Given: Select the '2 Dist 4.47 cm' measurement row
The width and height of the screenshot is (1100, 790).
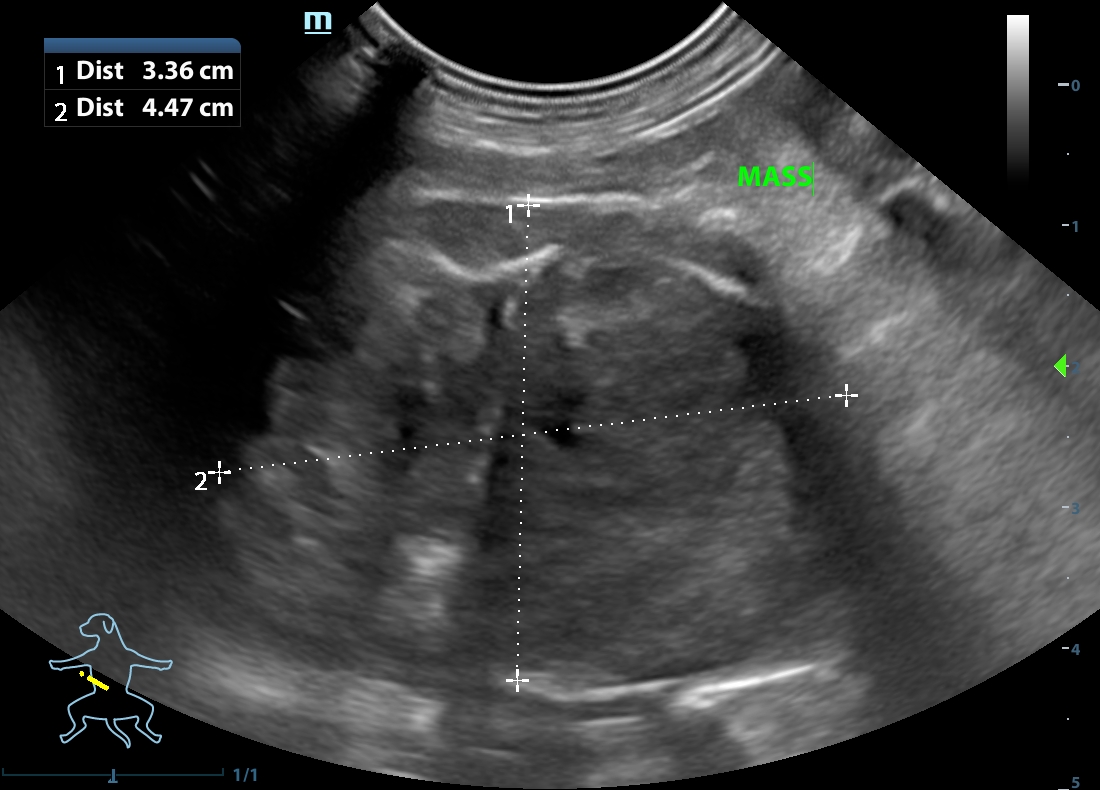Looking at the screenshot, I should [142, 108].
